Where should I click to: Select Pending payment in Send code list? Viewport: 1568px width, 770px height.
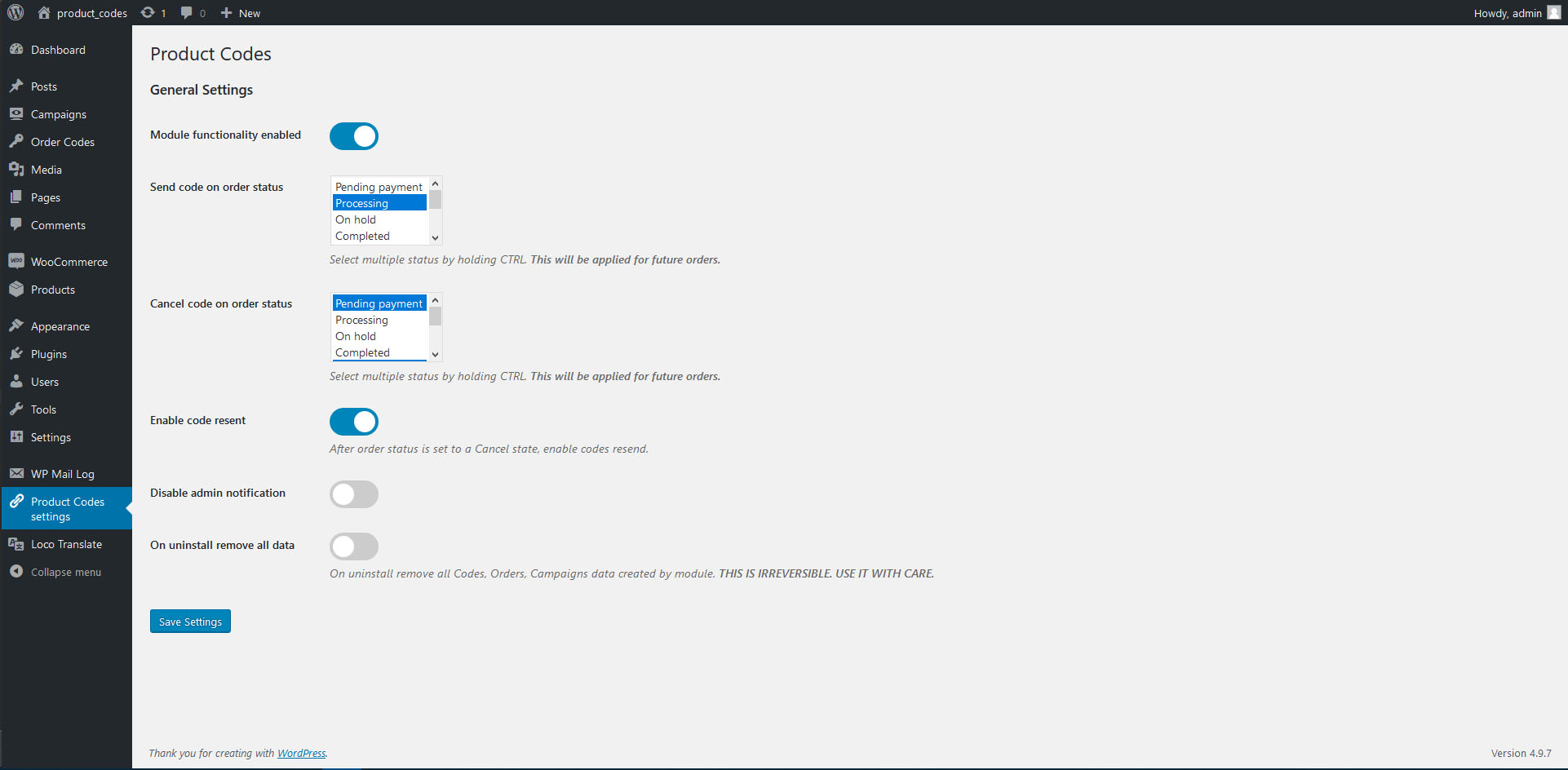(x=379, y=187)
